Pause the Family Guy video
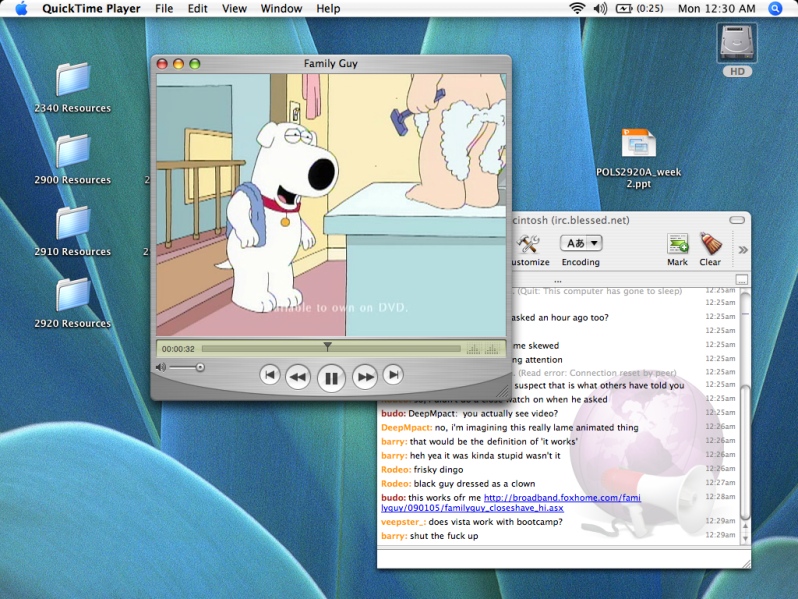Image resolution: width=798 pixels, height=599 pixels. pyautogui.click(x=331, y=378)
